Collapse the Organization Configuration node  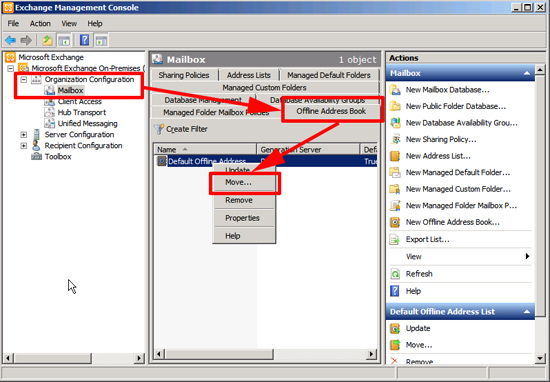[x=24, y=80]
